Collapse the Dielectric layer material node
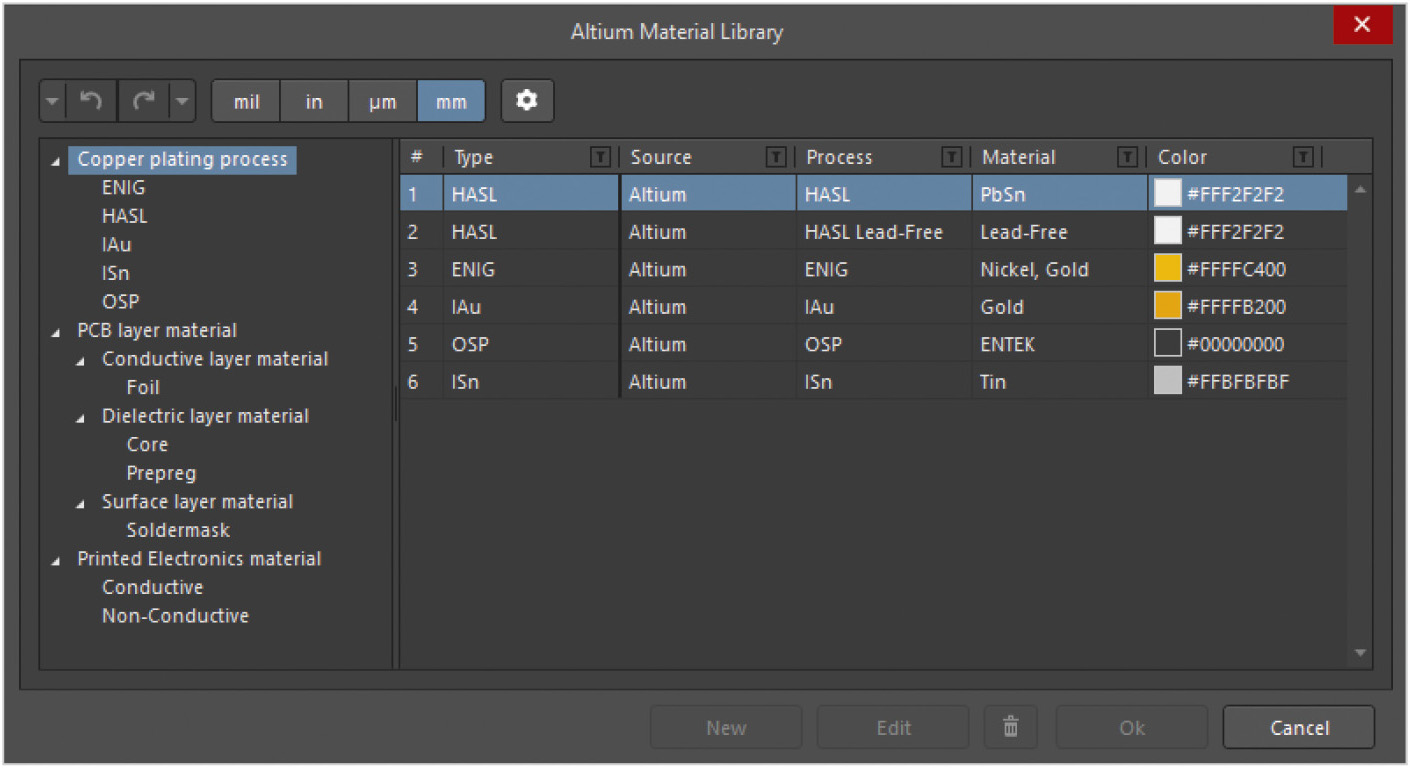This screenshot has height=768, width=1410. click(81, 418)
